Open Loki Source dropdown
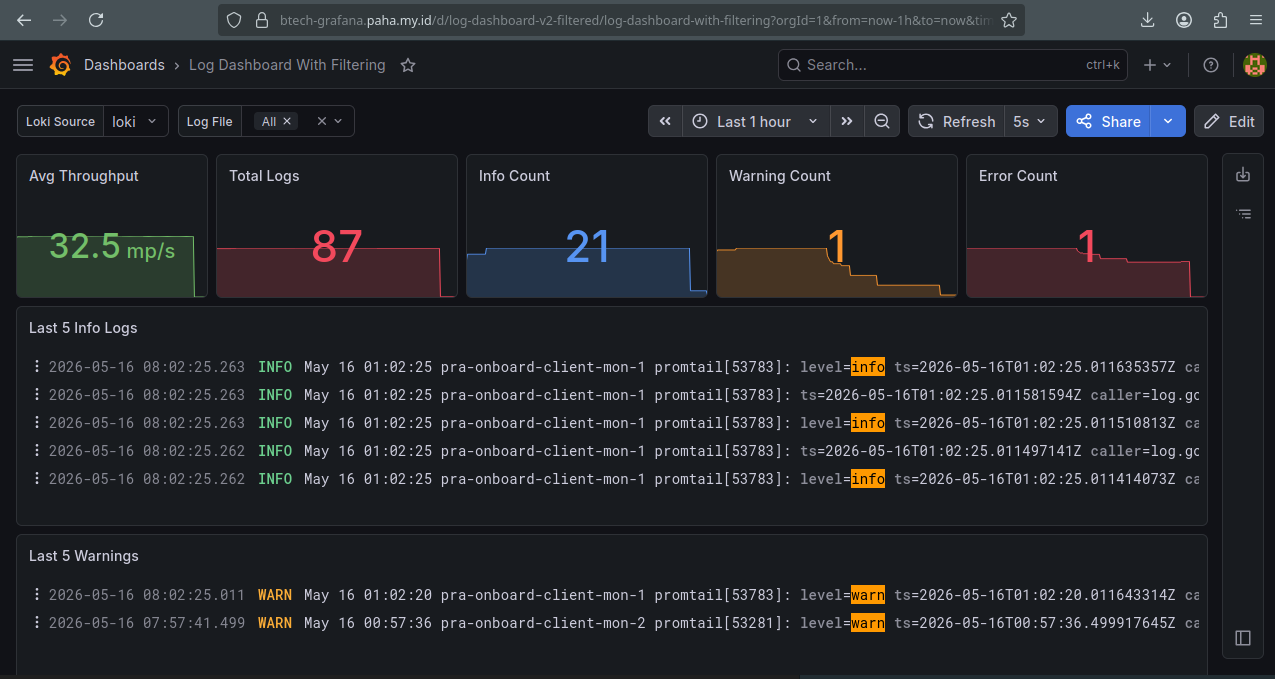This screenshot has height=679, width=1275. [x=135, y=121]
